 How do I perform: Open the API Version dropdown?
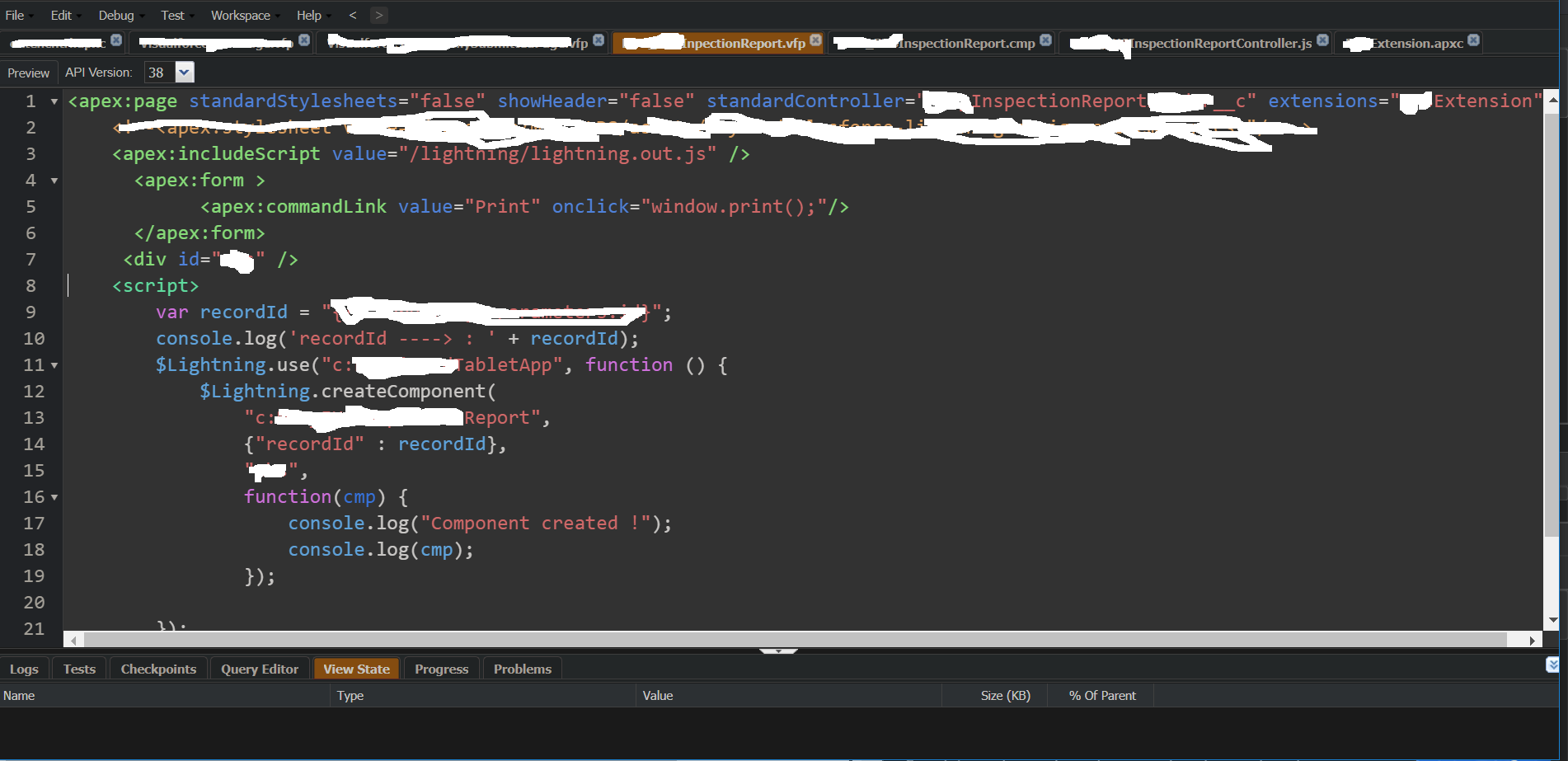pos(185,73)
